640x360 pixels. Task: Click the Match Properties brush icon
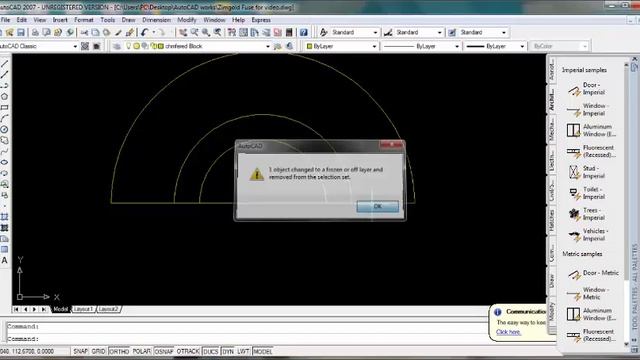coord(118,32)
